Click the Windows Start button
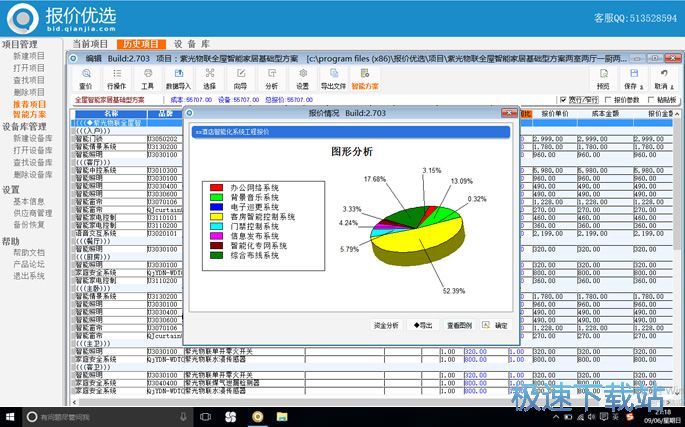The width and height of the screenshot is (685, 427). point(11,416)
